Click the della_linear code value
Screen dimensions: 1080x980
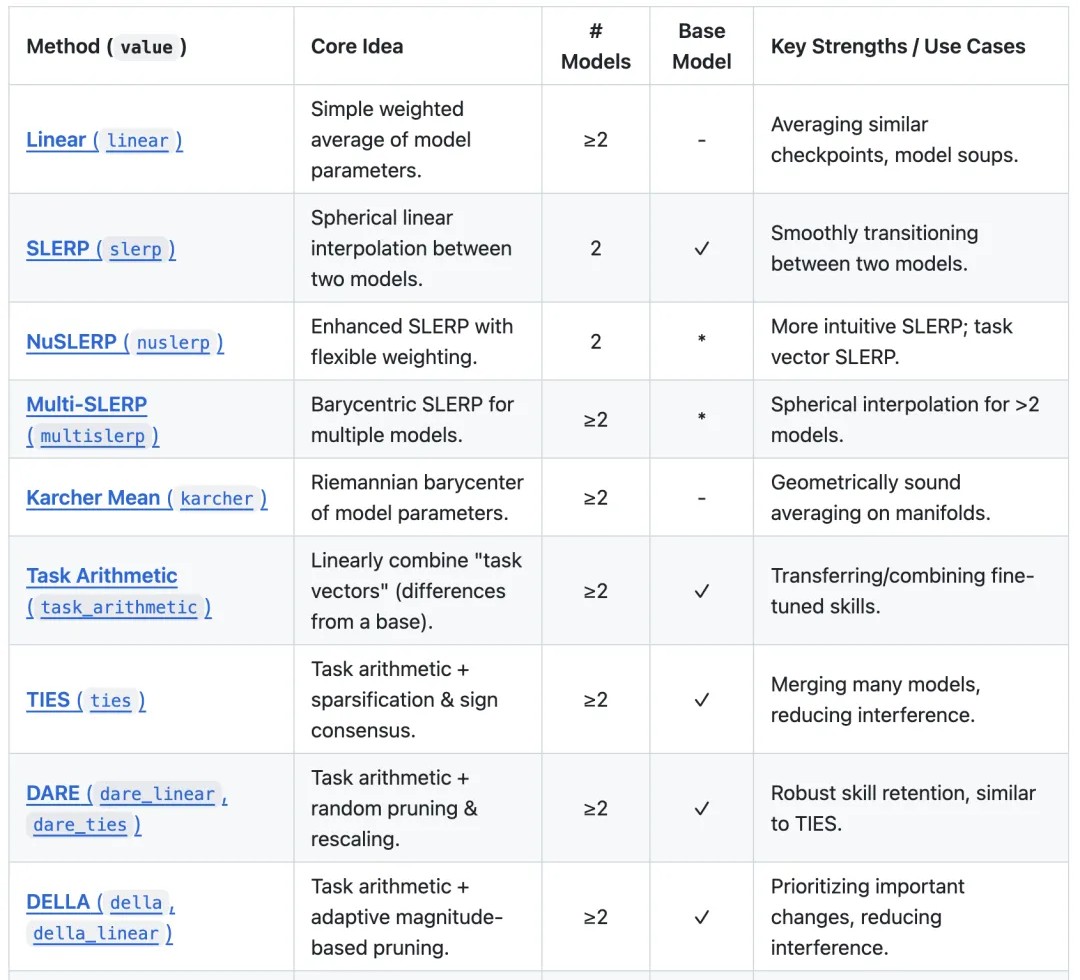click(x=96, y=933)
